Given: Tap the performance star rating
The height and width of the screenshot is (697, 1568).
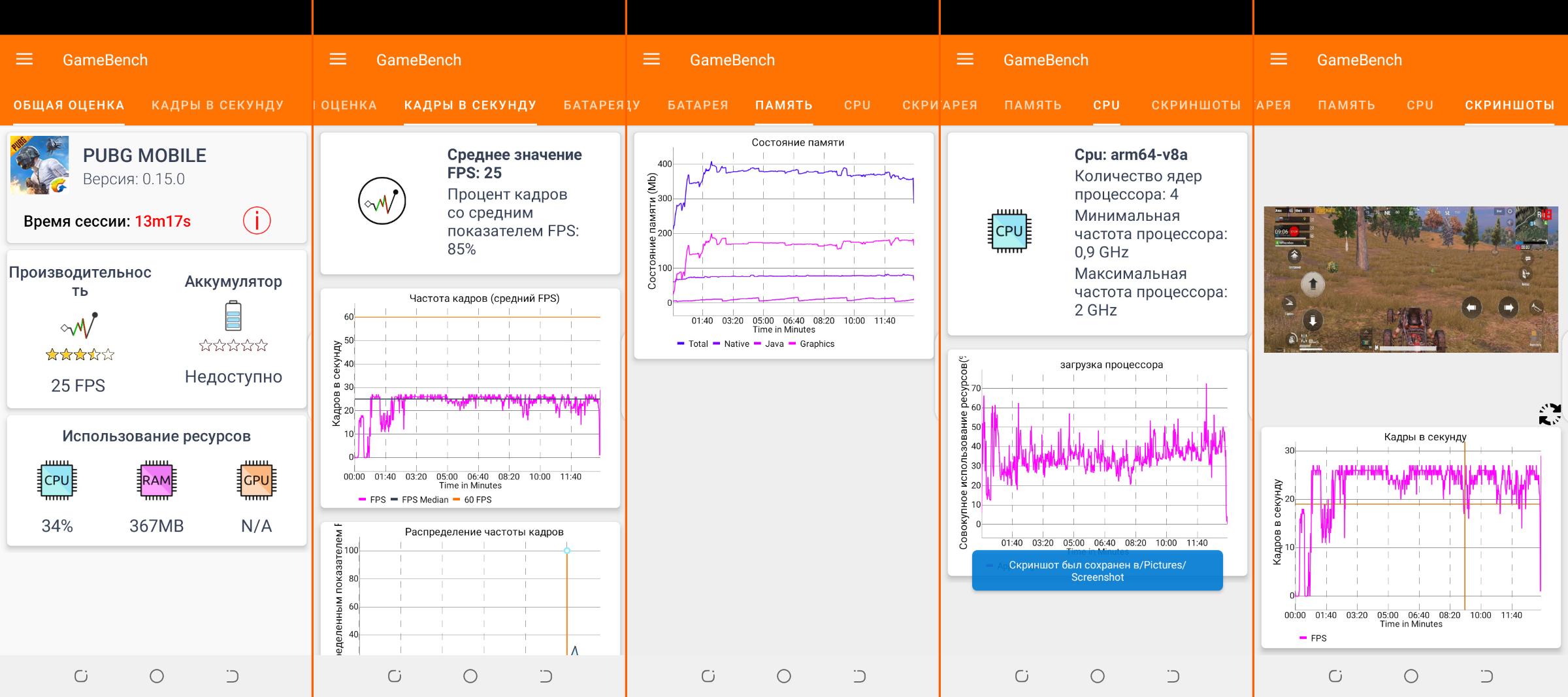Looking at the screenshot, I should coord(80,355).
